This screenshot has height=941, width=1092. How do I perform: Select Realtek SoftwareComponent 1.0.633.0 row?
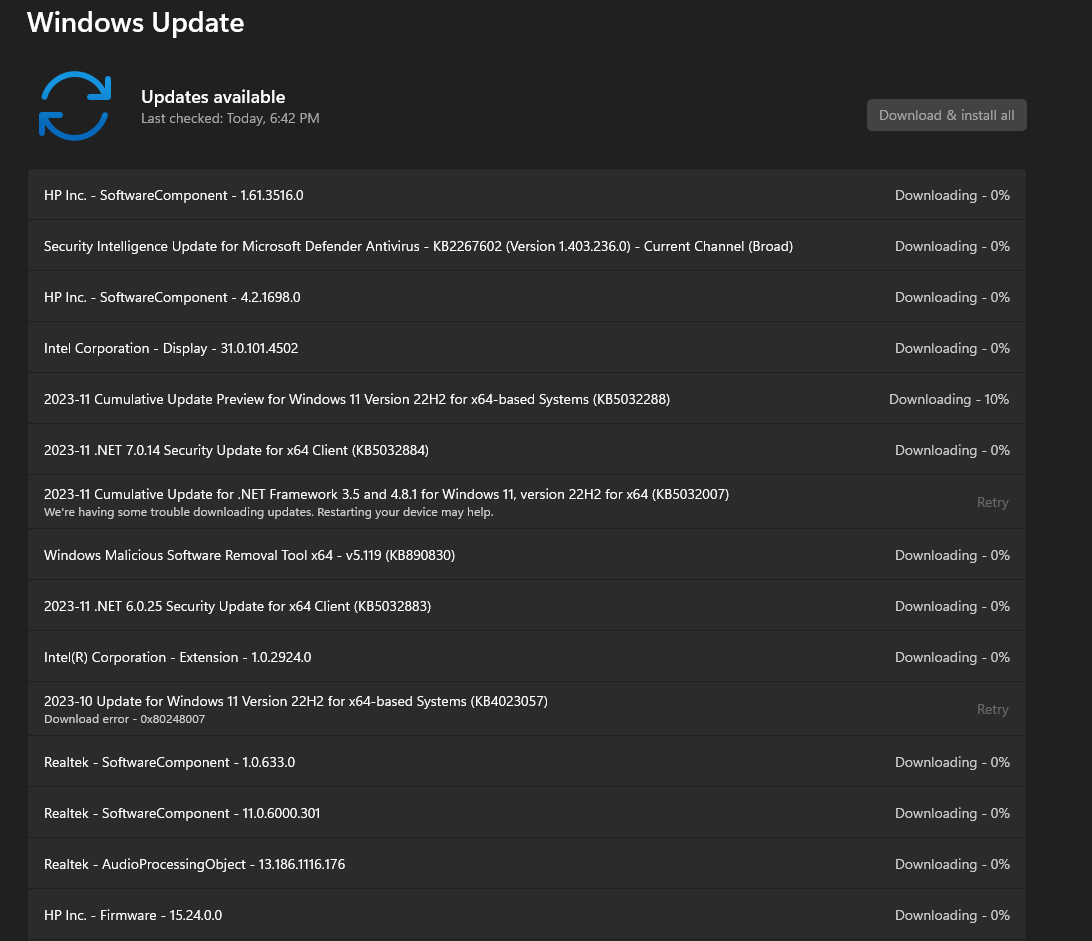[526, 762]
